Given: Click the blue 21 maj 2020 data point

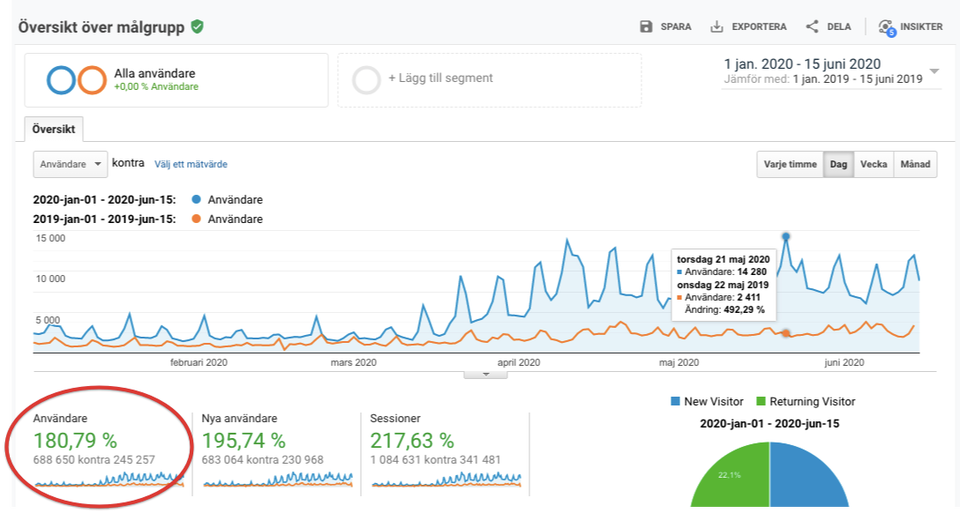Looking at the screenshot, I should [x=786, y=236].
